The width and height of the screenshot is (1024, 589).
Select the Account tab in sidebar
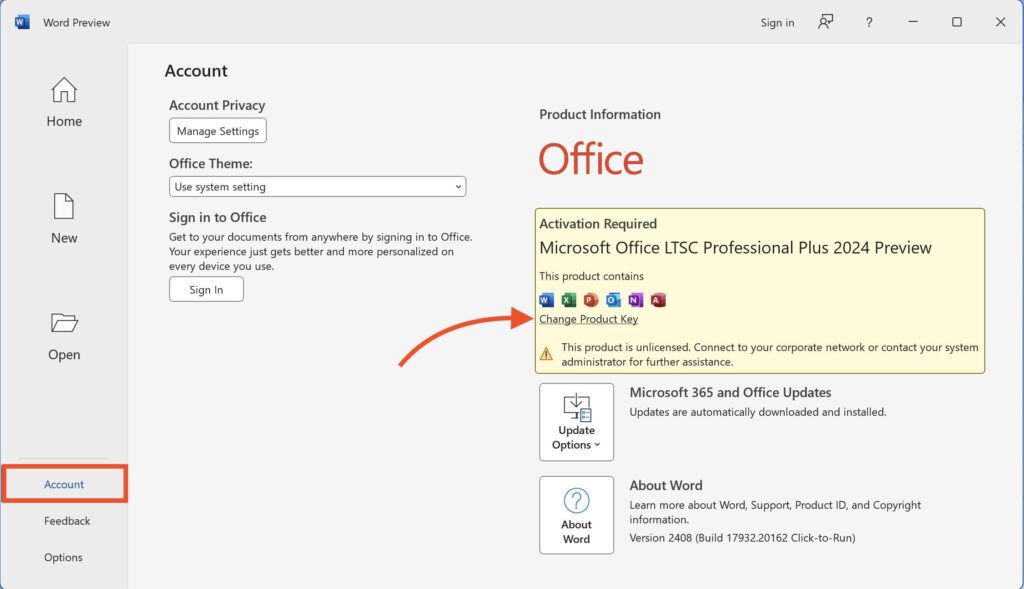click(64, 484)
